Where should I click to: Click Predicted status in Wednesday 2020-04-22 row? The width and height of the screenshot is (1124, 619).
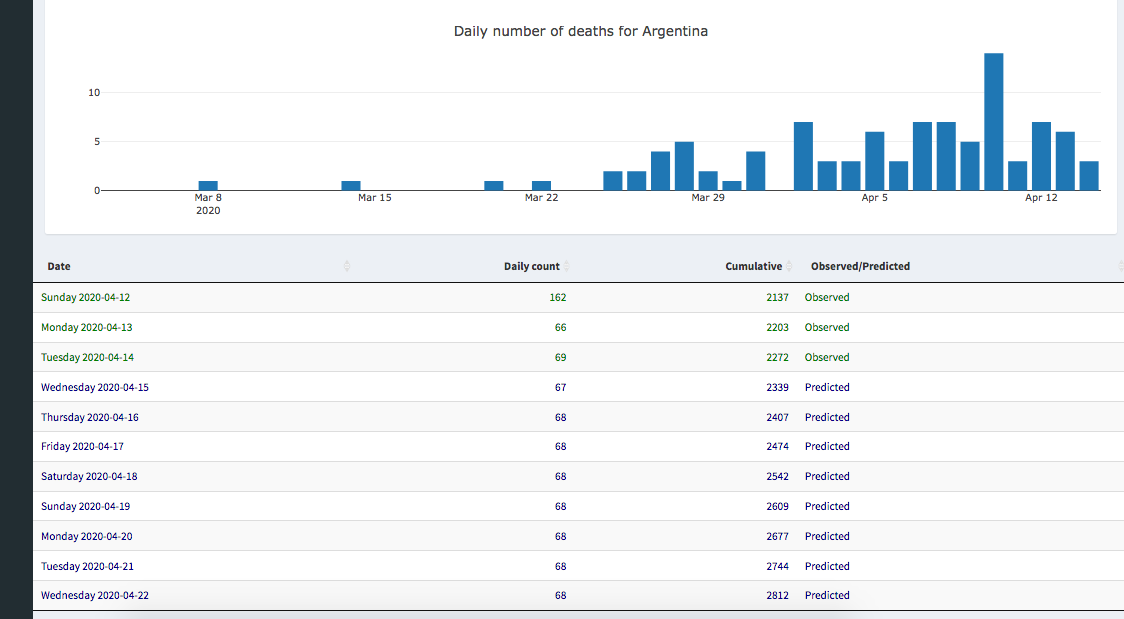click(x=827, y=595)
